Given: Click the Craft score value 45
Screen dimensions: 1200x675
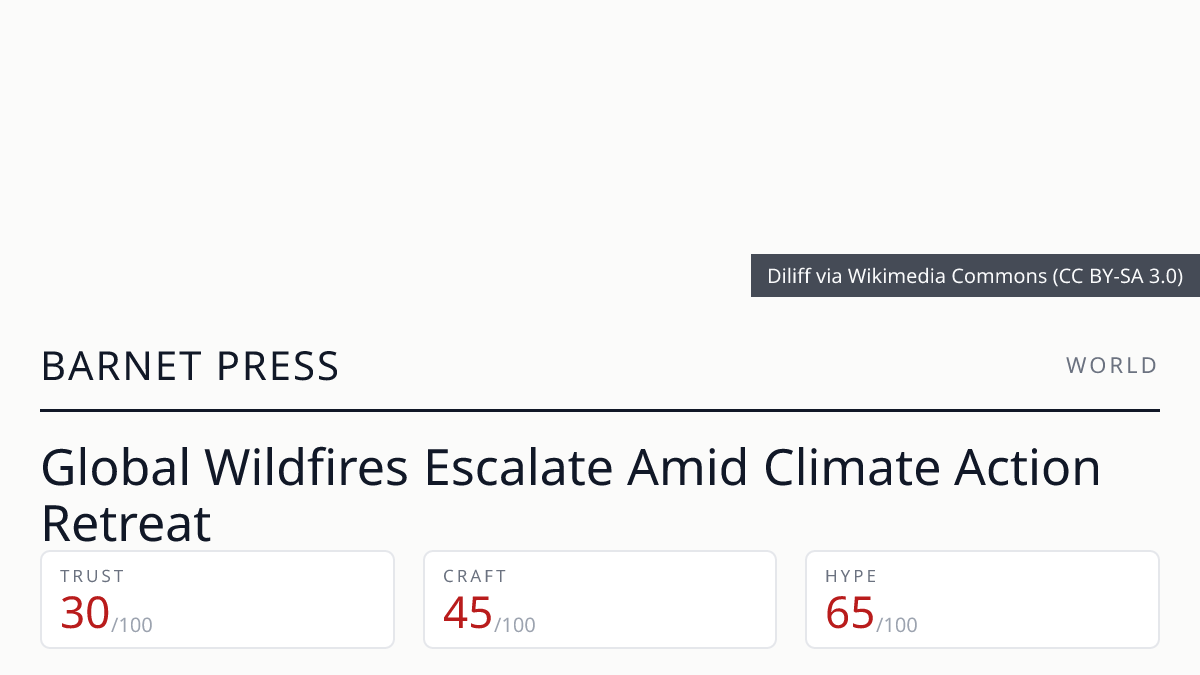Looking at the screenshot, I should [468, 613].
